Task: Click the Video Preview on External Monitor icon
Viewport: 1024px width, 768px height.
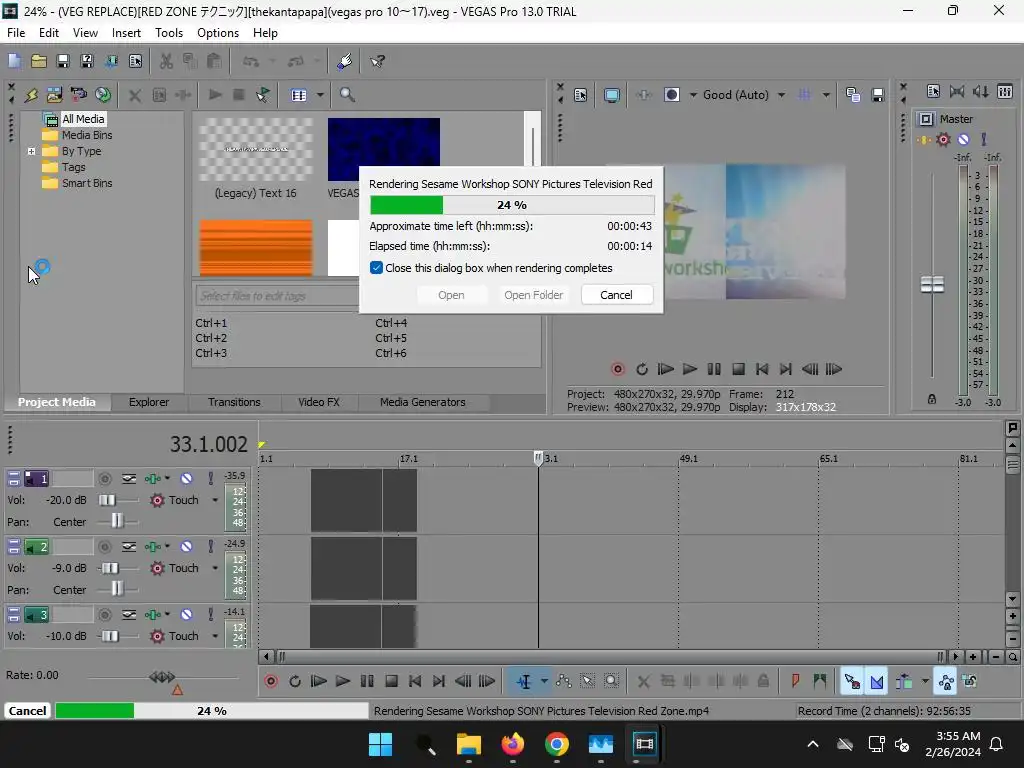Action: click(x=611, y=95)
